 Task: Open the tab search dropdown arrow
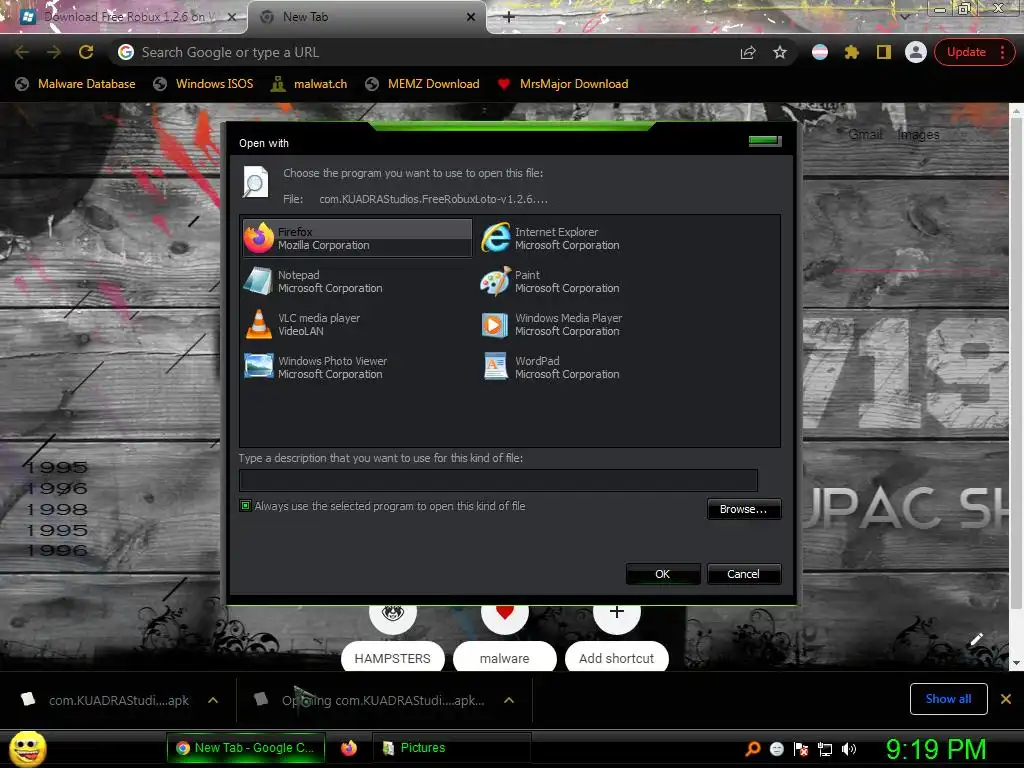tap(904, 16)
